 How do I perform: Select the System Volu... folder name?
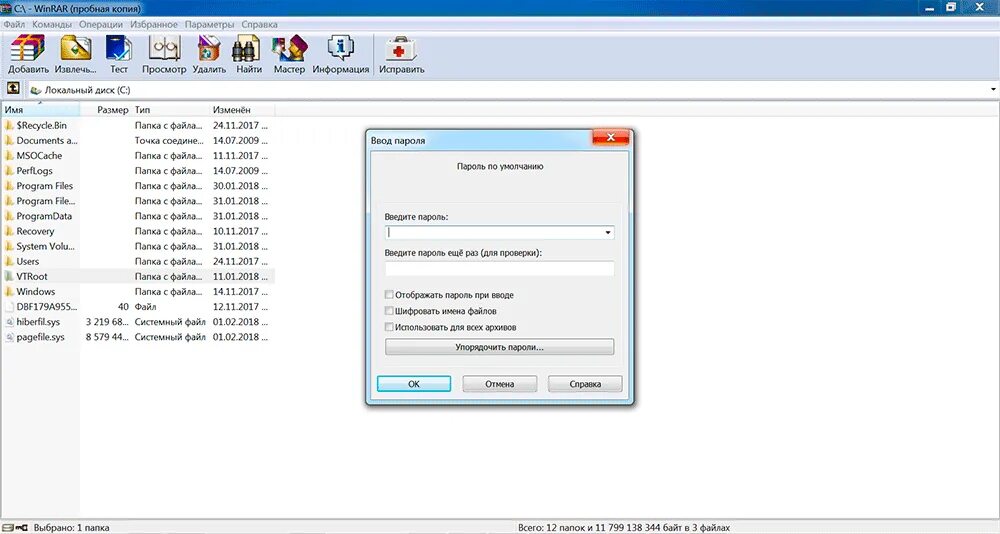[x=45, y=246]
